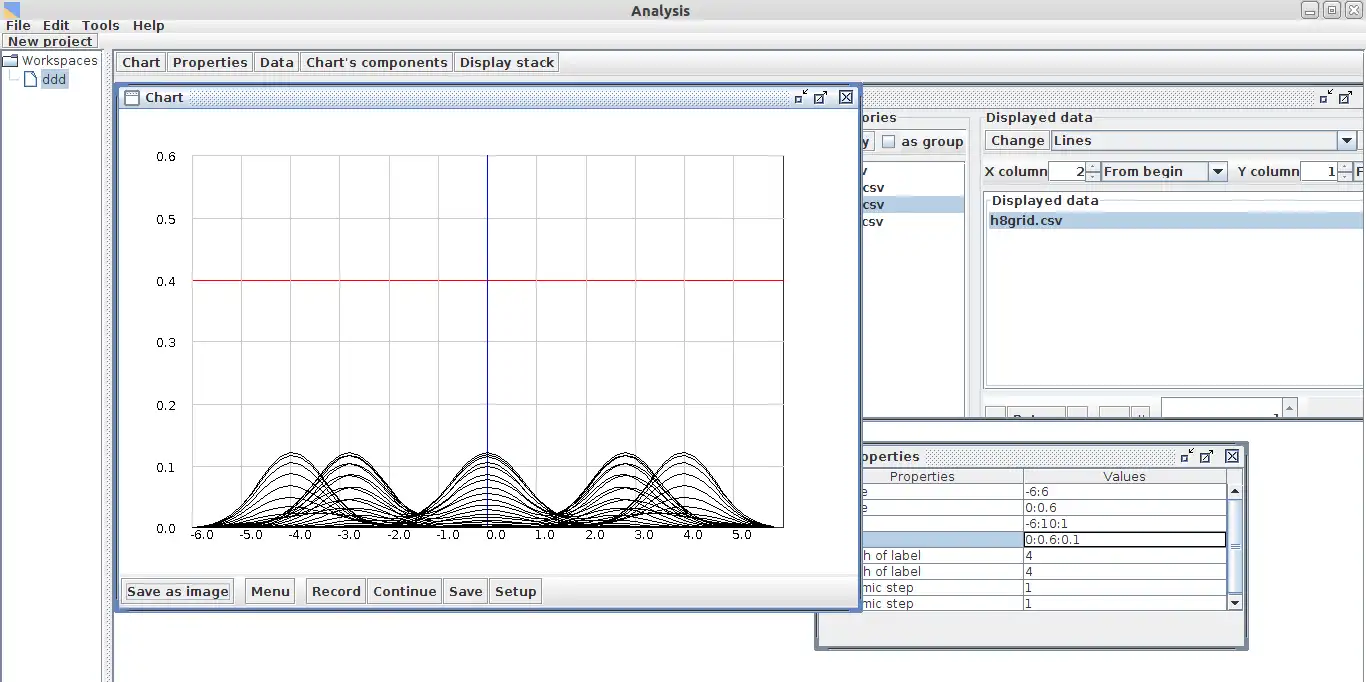Viewport: 1366px width, 682px height.
Task: Decrement the Y column spinner value
Action: point(1343,176)
